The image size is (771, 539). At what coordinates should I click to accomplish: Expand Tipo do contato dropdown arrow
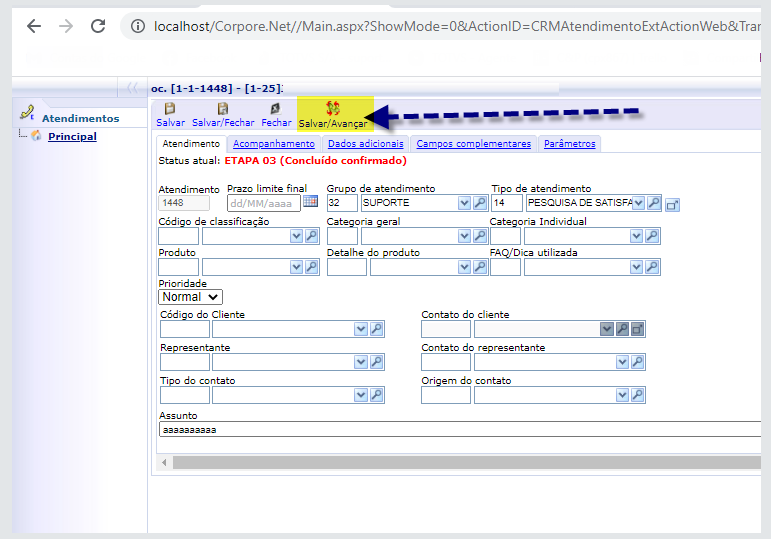click(x=361, y=395)
